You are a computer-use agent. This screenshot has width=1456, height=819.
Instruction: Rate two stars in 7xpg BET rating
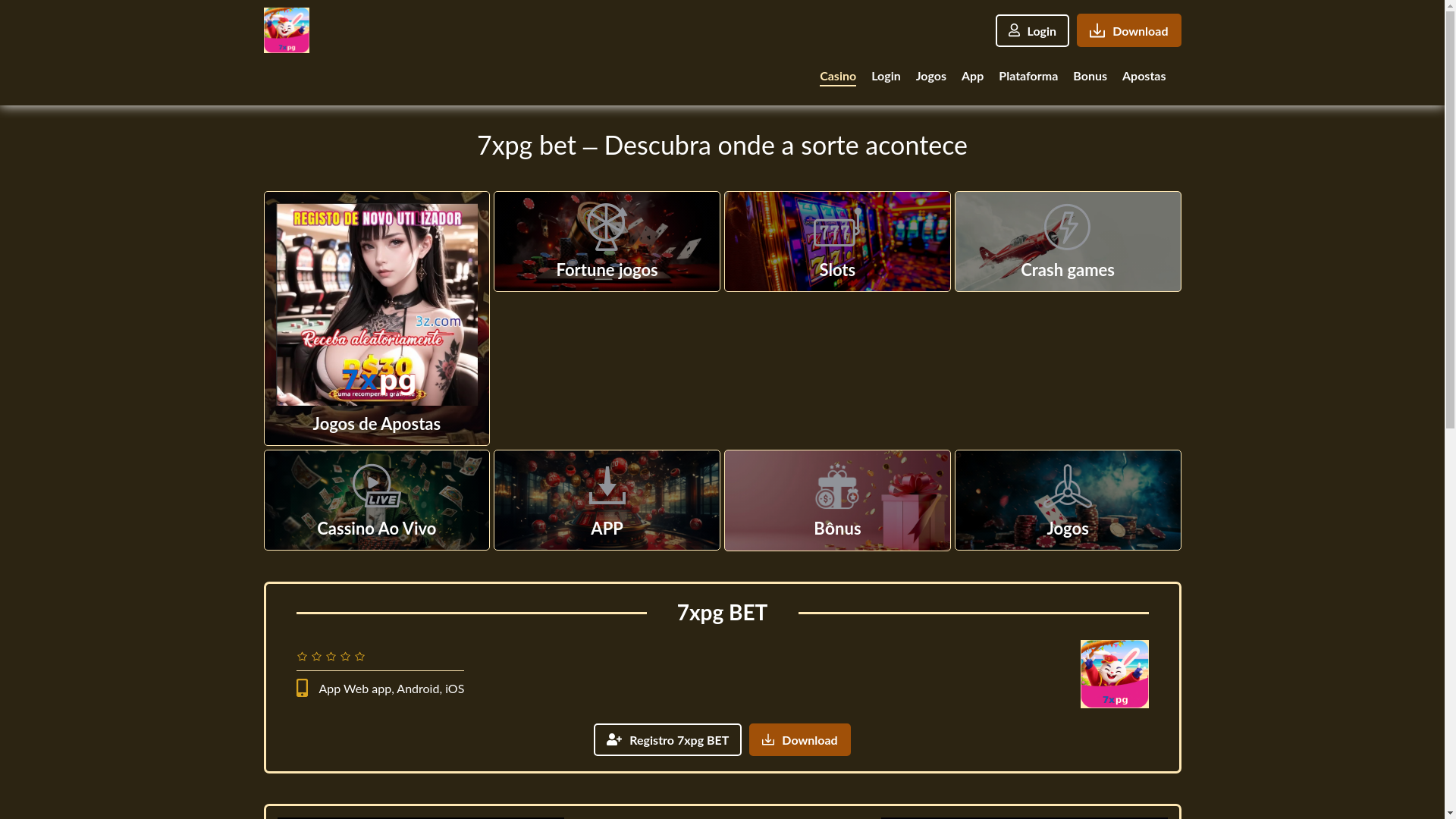[317, 657]
